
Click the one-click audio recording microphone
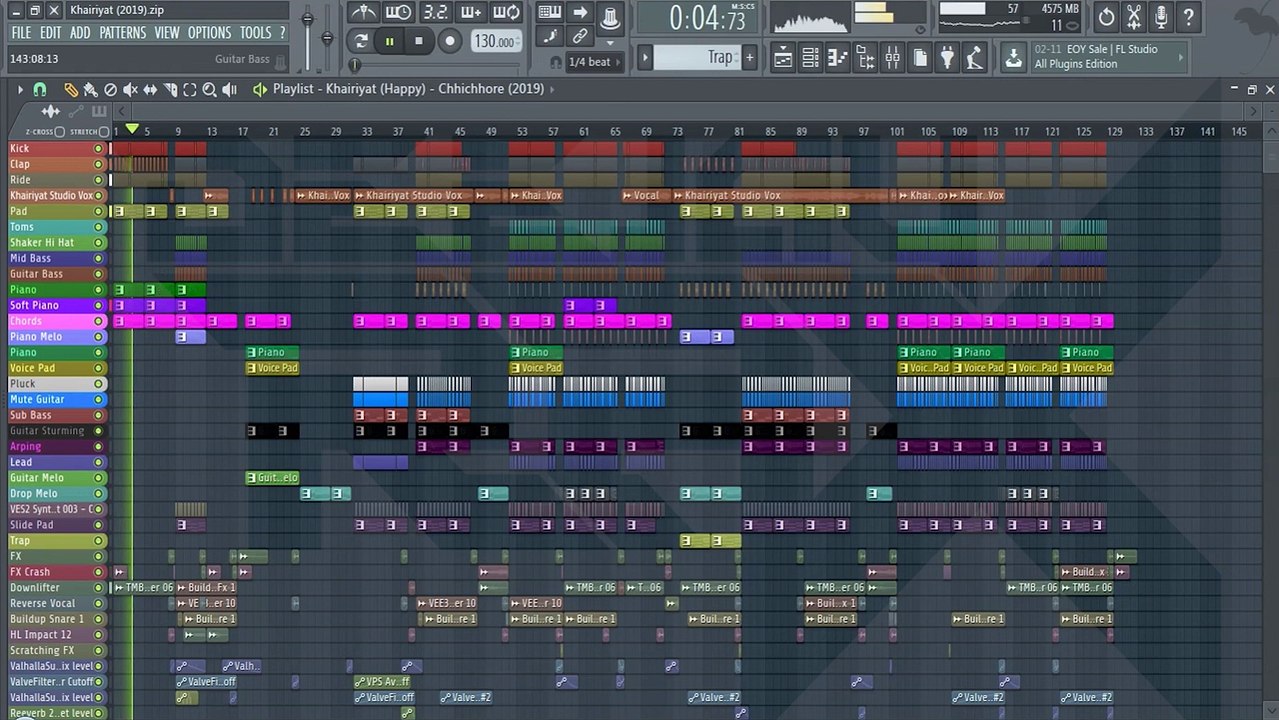pos(1161,16)
